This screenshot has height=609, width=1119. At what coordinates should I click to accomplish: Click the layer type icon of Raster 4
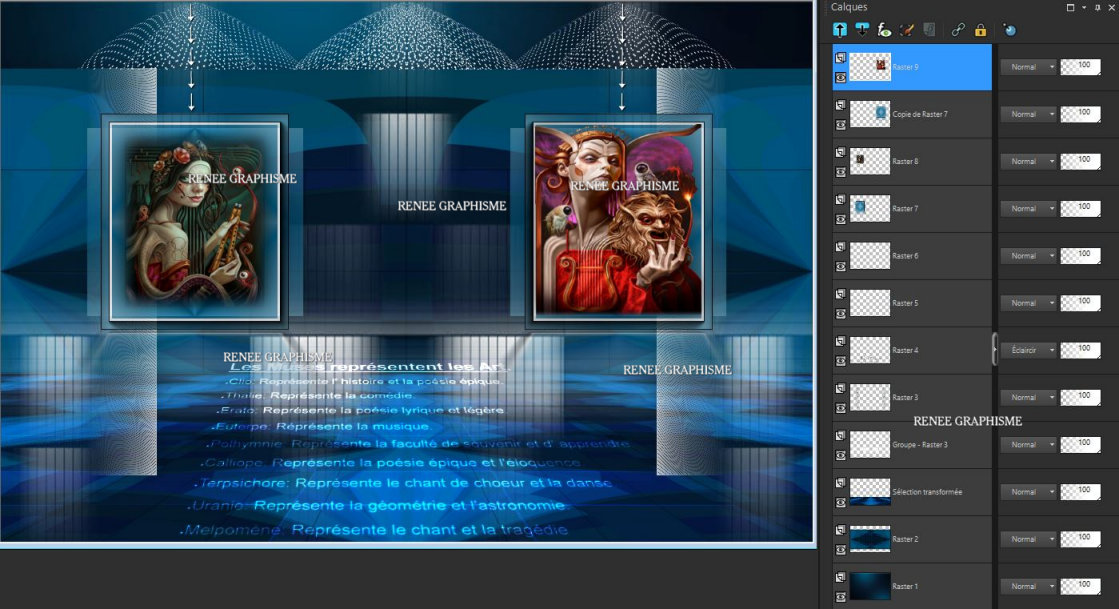[841, 341]
